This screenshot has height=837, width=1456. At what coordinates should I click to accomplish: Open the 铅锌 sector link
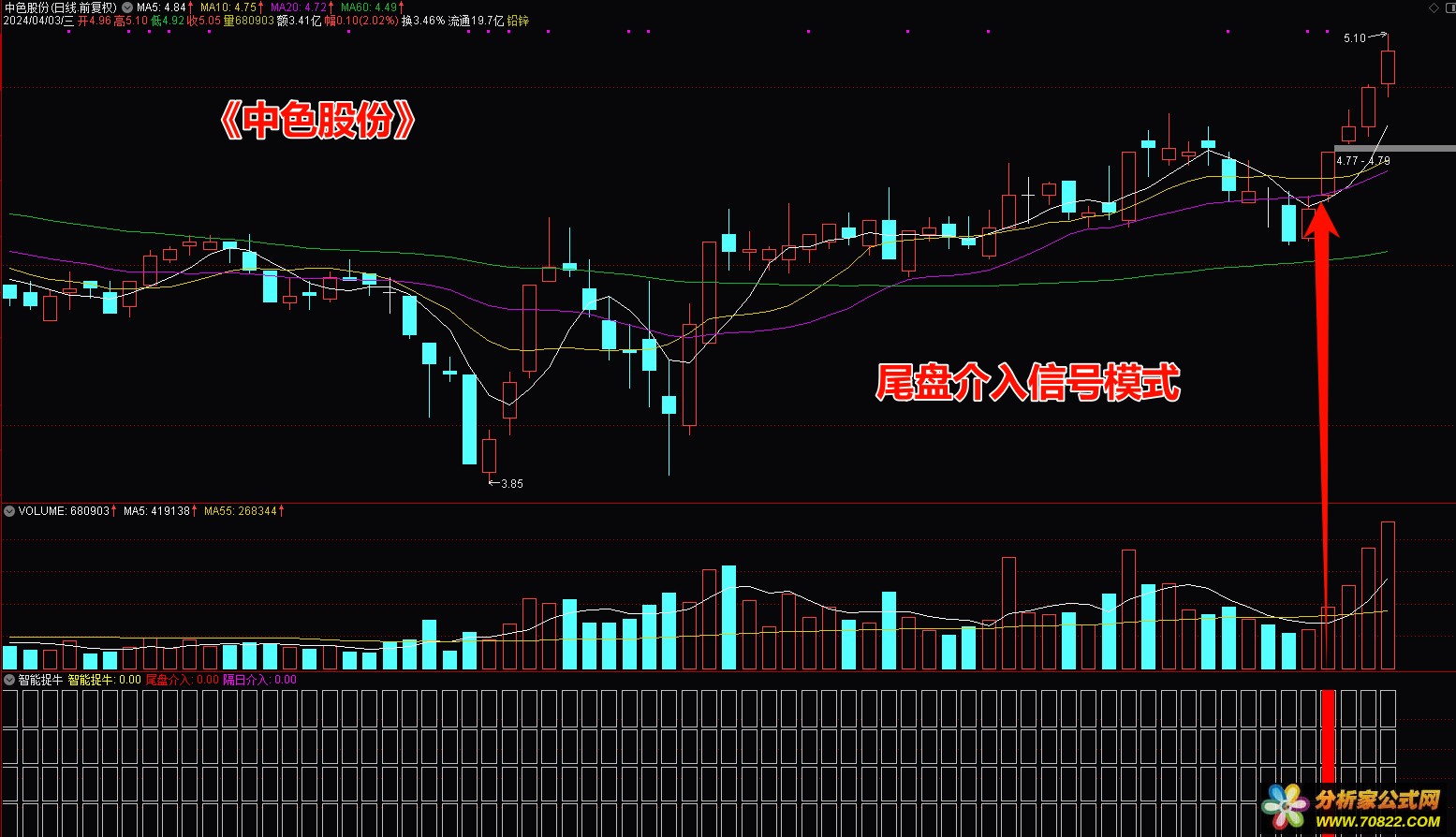518,21
